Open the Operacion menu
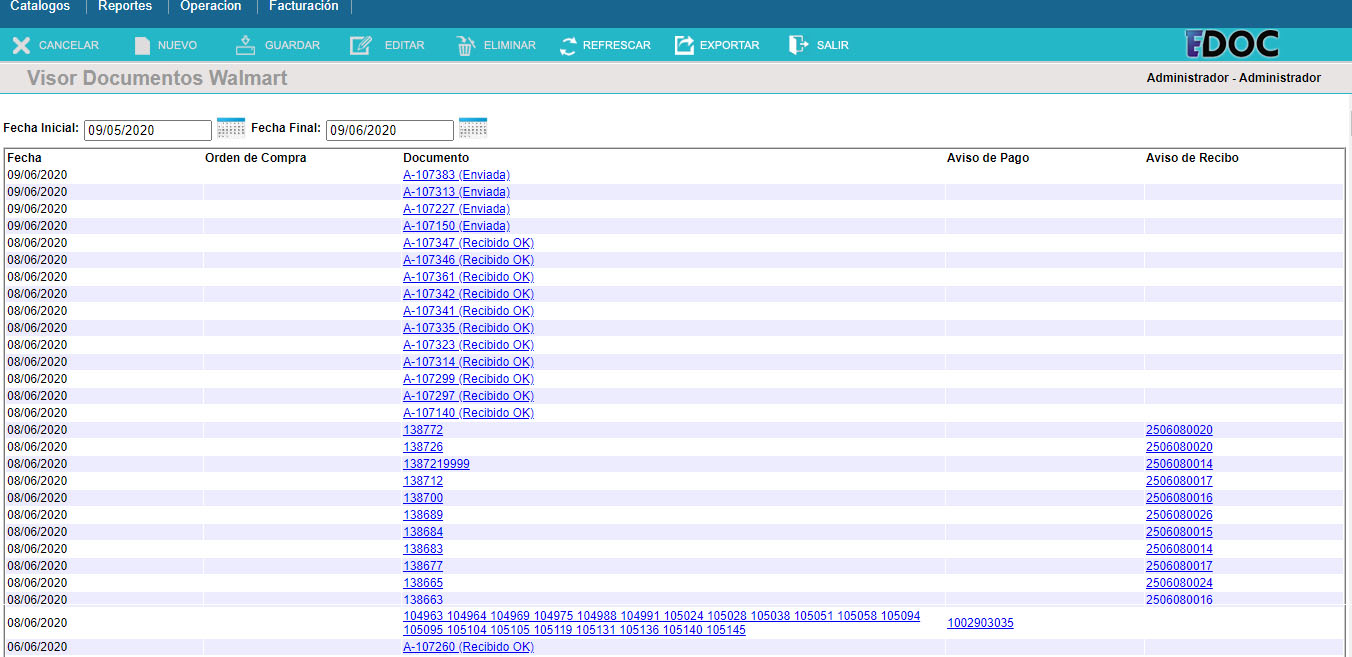 pyautogui.click(x=211, y=6)
